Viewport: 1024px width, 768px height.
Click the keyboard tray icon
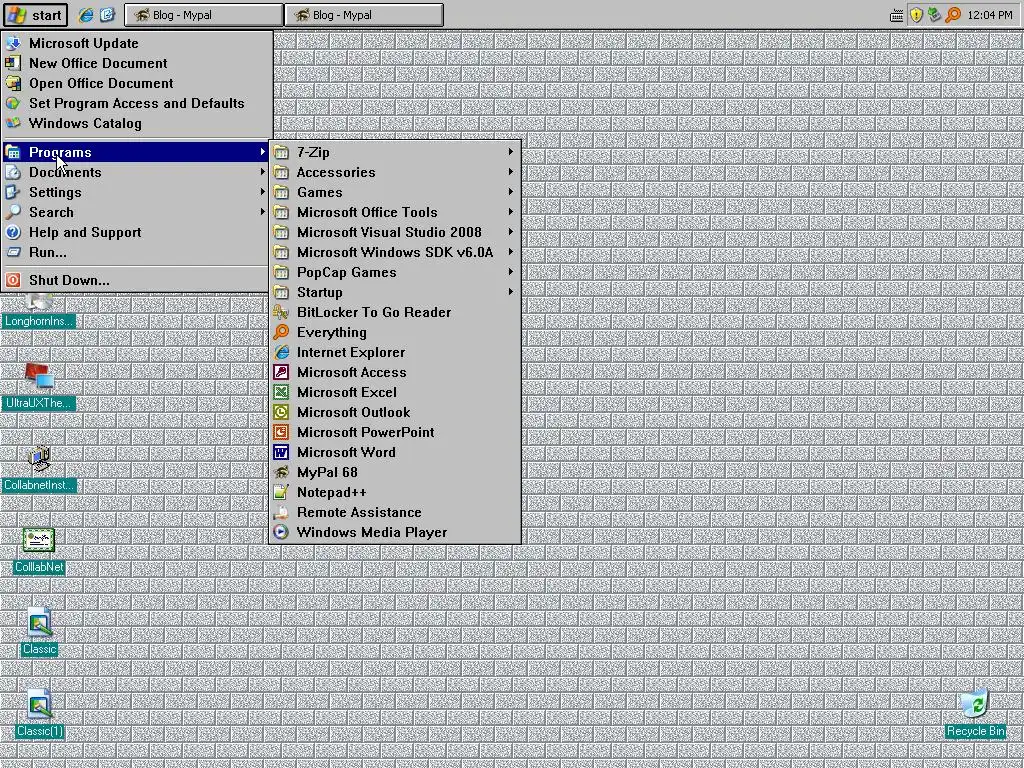click(897, 16)
